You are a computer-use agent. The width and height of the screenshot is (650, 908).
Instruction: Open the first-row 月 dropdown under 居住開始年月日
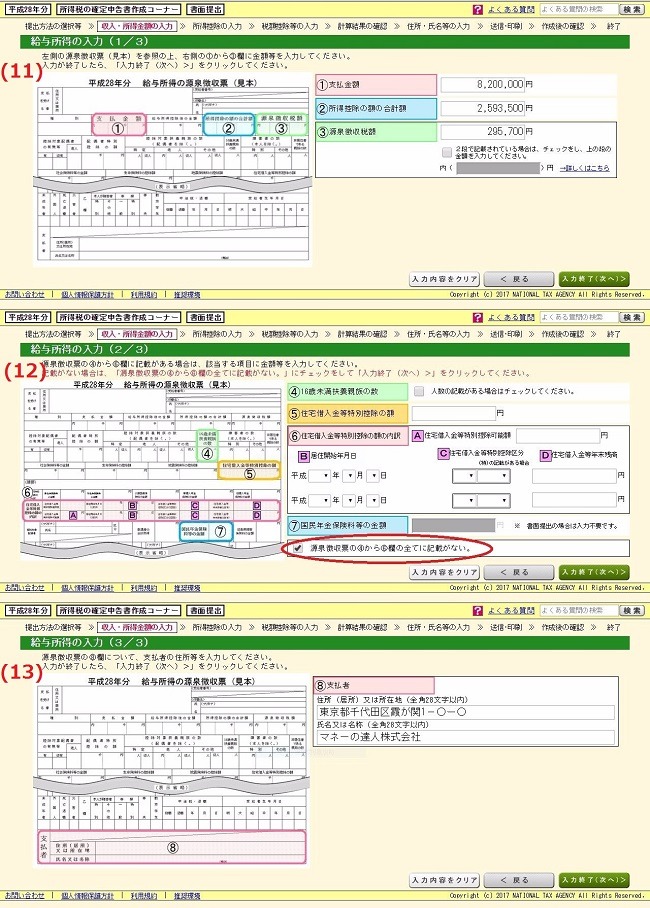click(x=348, y=476)
